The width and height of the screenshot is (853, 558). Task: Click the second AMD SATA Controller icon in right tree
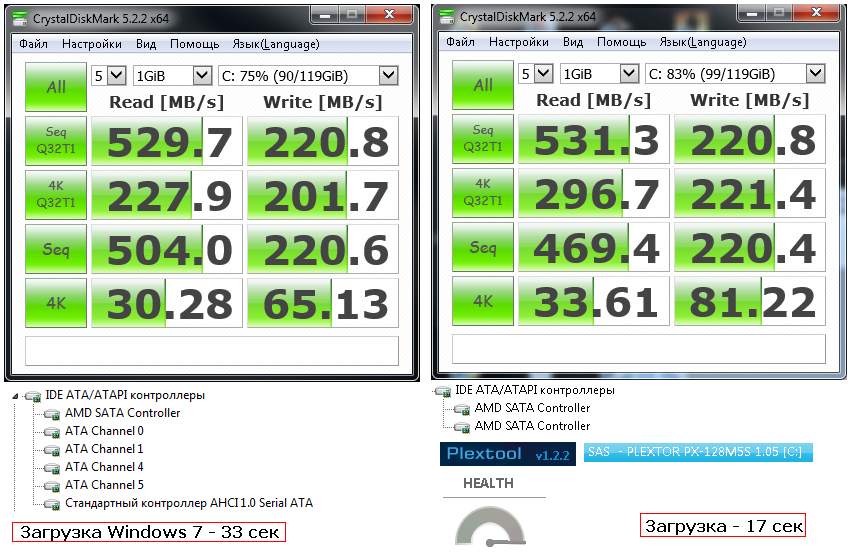tap(462, 427)
